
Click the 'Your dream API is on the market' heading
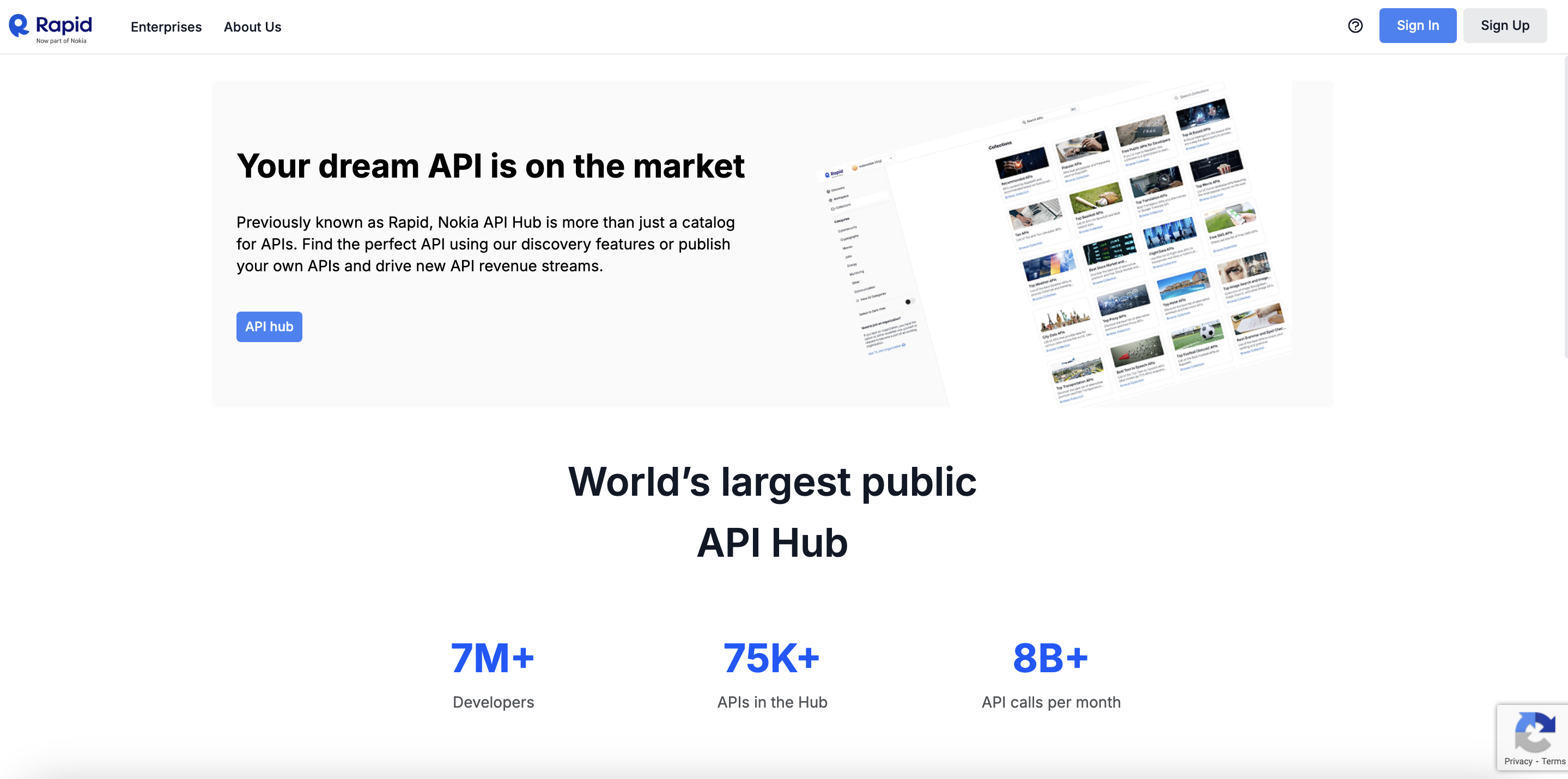coord(490,166)
